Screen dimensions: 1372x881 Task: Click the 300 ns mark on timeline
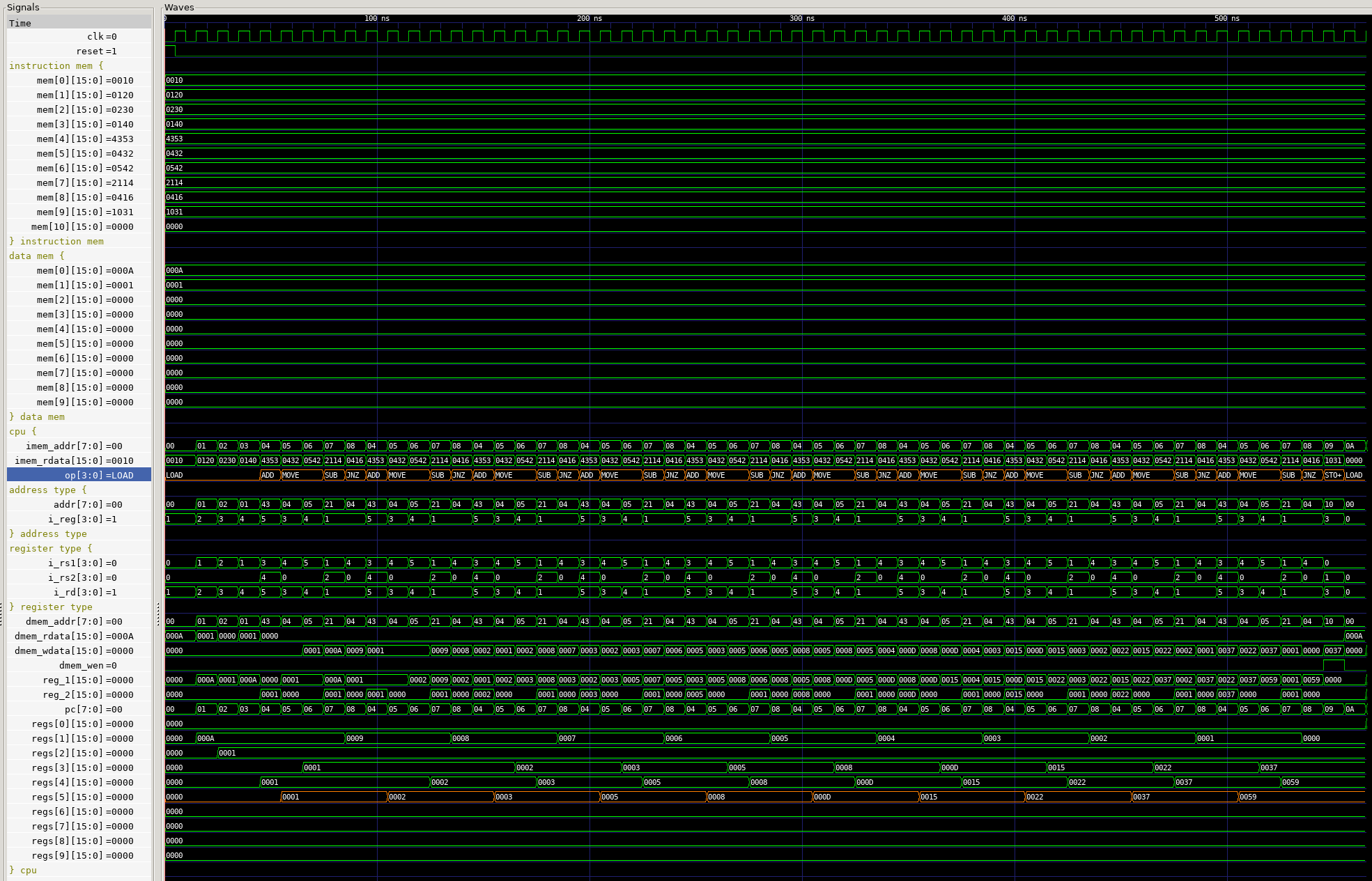[x=802, y=18]
